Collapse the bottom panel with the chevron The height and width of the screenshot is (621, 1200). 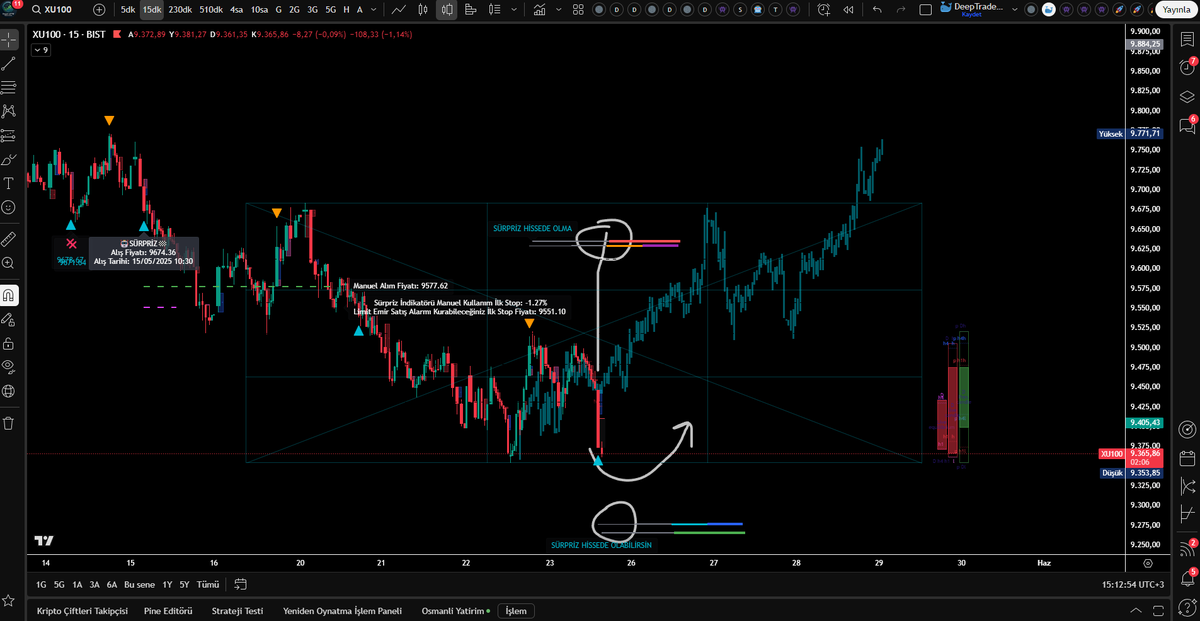1135,610
